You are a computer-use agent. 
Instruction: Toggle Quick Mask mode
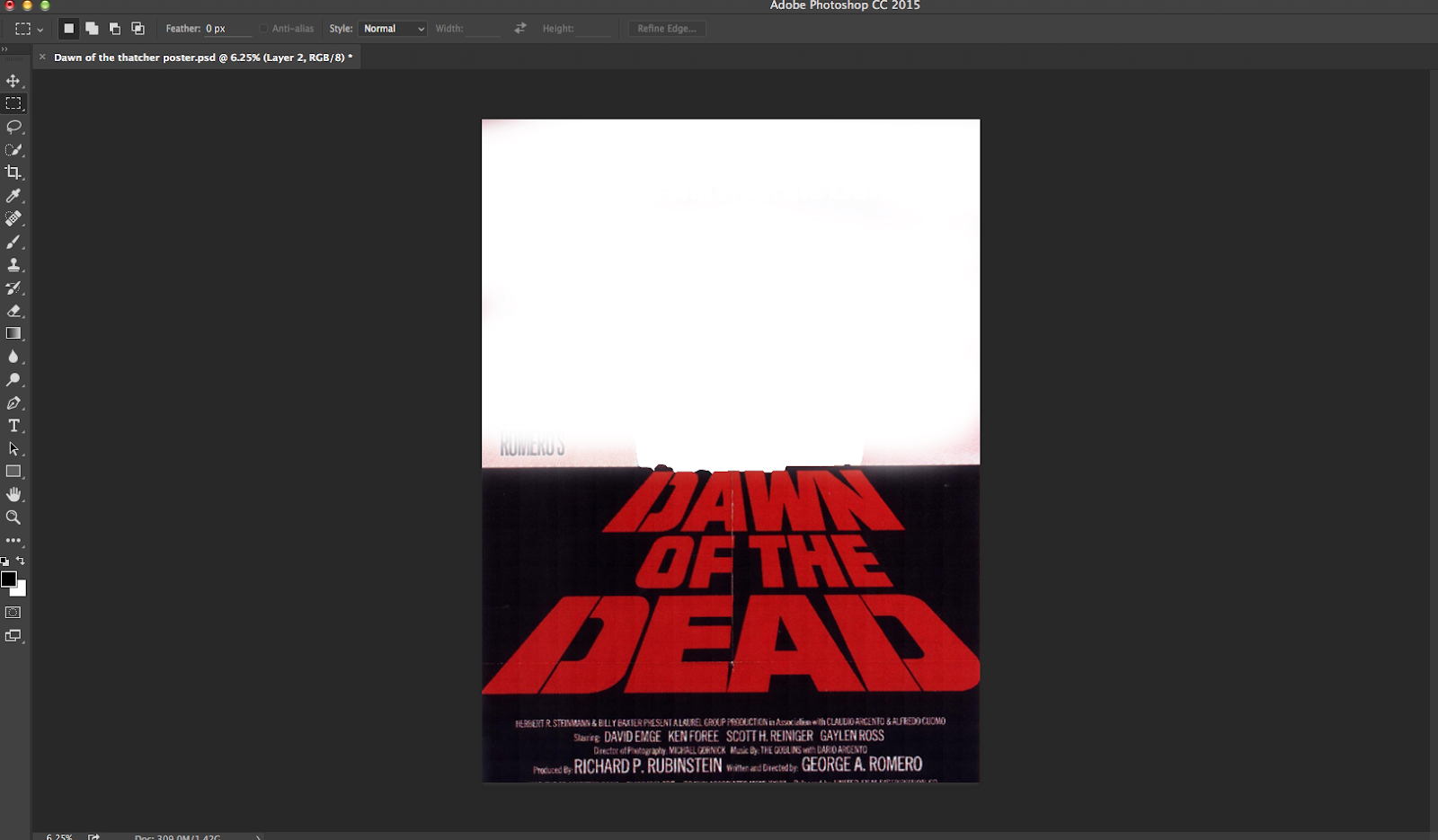pyautogui.click(x=13, y=613)
